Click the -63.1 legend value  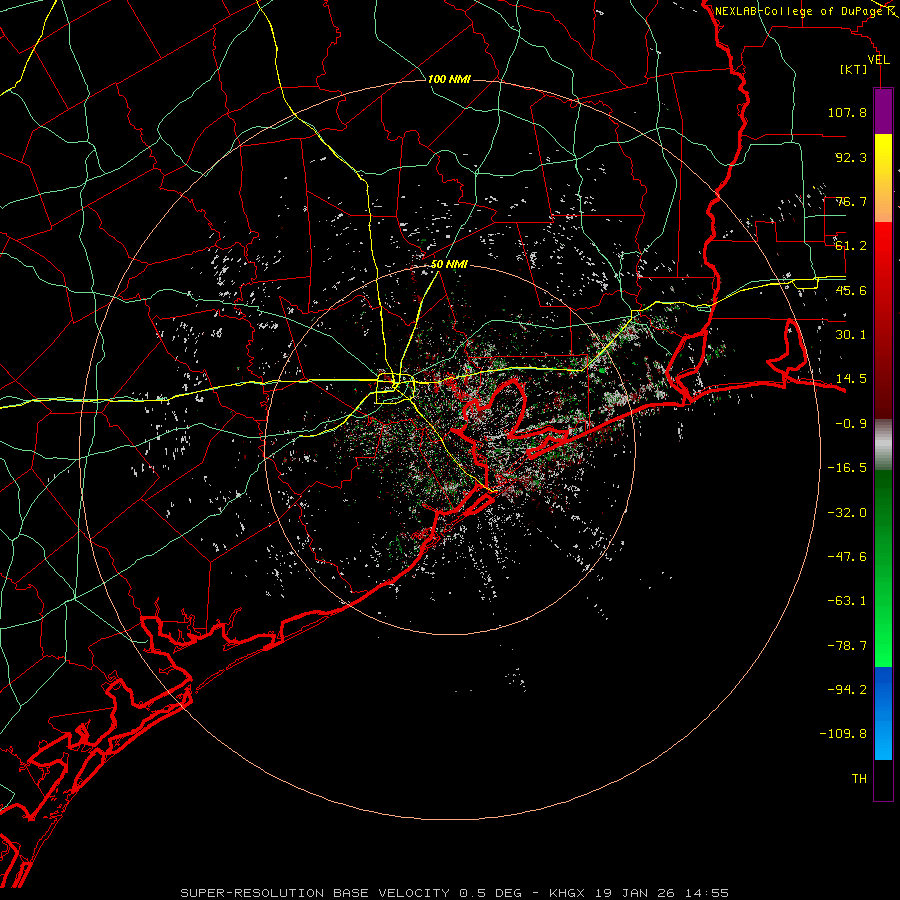pyautogui.click(x=847, y=601)
